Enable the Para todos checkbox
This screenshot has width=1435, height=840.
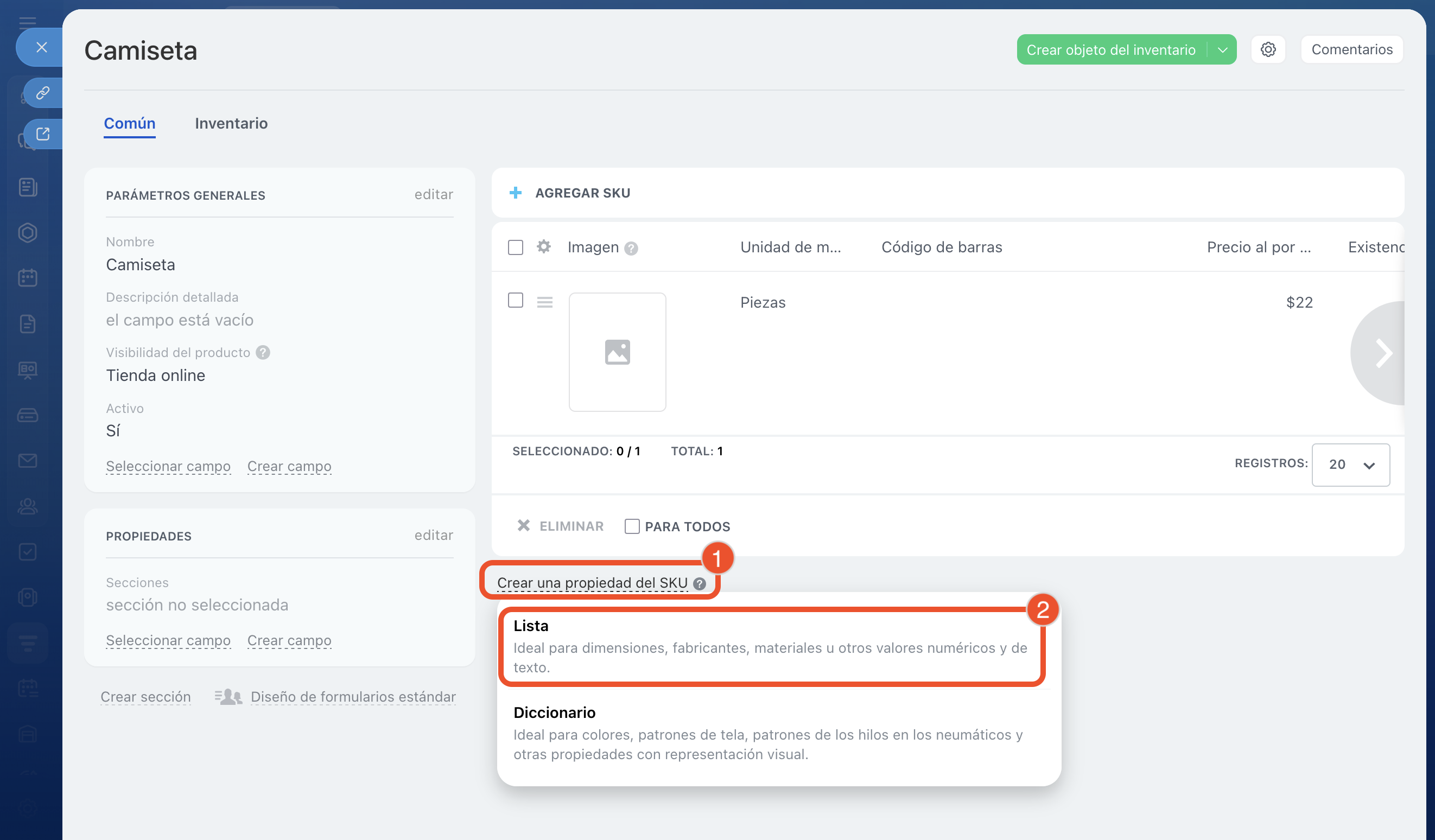click(x=632, y=526)
